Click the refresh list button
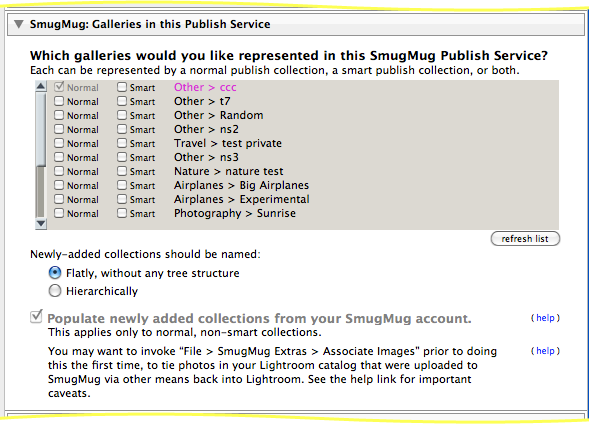The image size is (589, 424). coord(525,238)
